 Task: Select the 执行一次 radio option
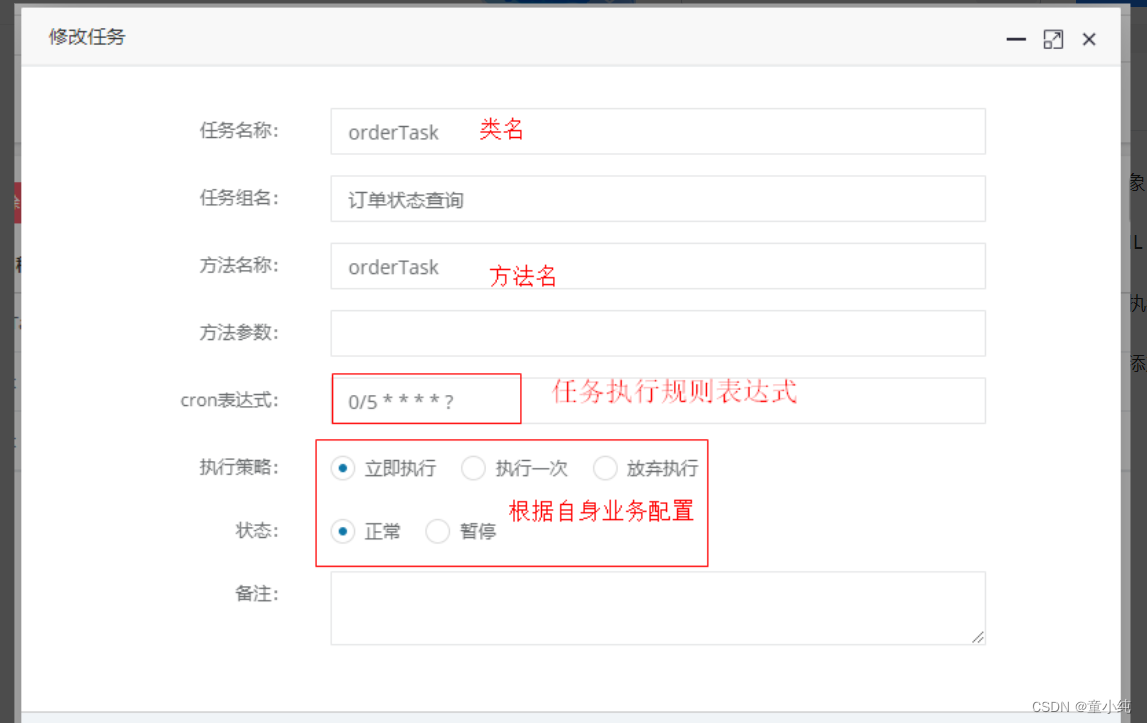(473, 468)
